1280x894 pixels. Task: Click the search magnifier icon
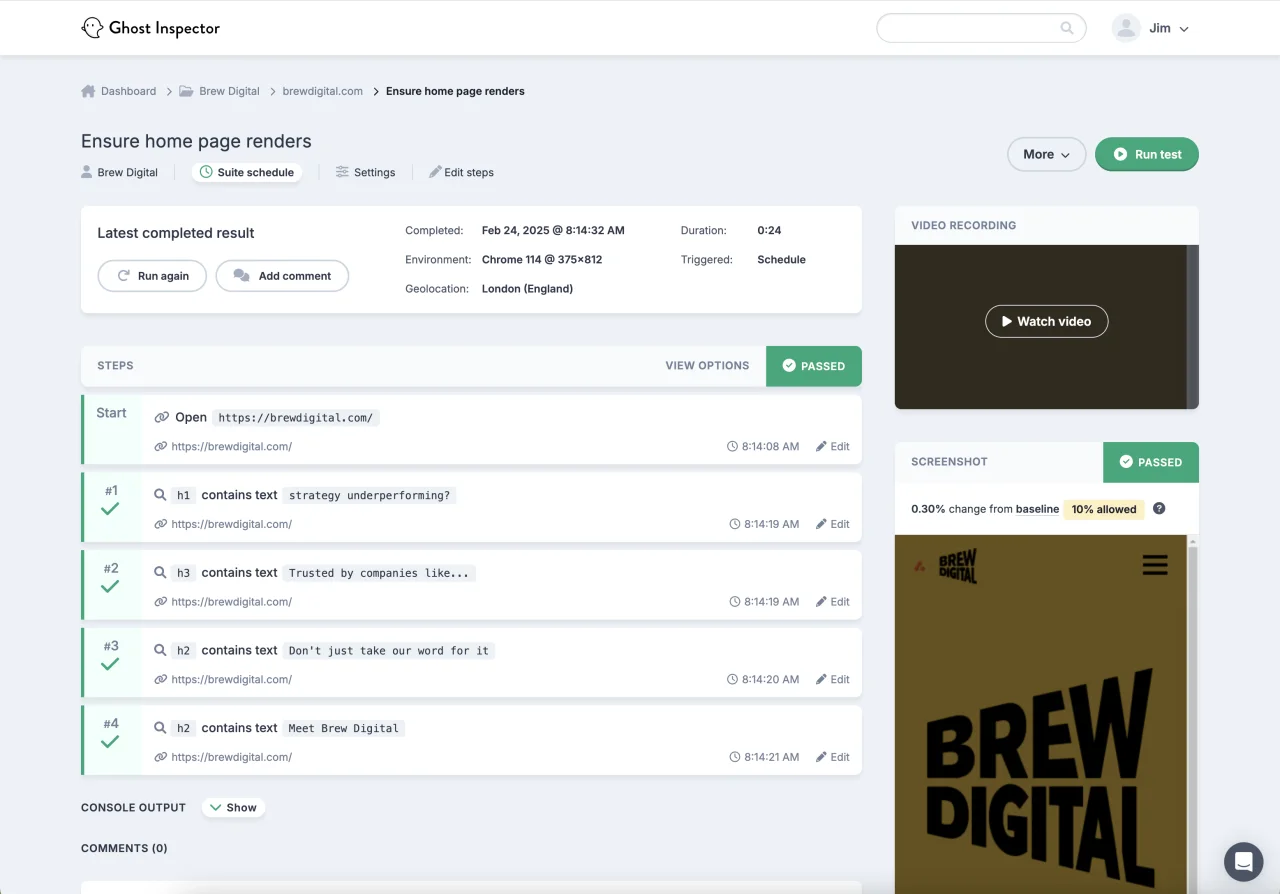(1067, 28)
